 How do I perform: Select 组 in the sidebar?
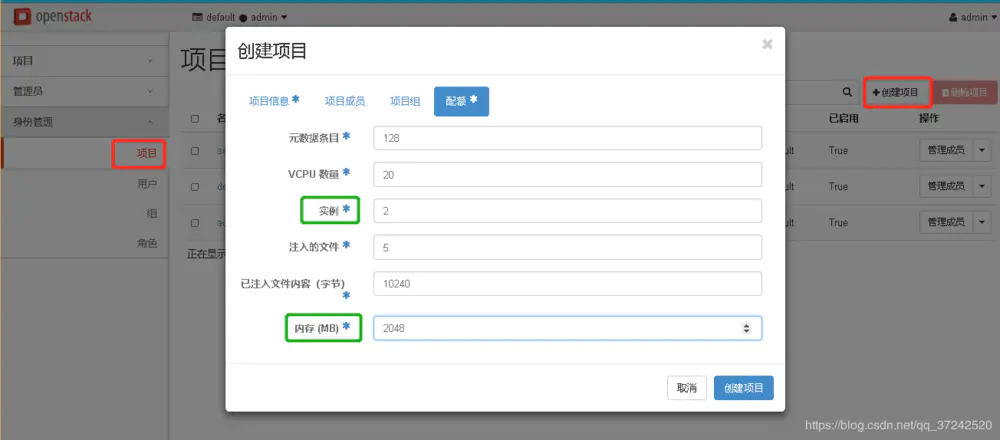point(152,214)
